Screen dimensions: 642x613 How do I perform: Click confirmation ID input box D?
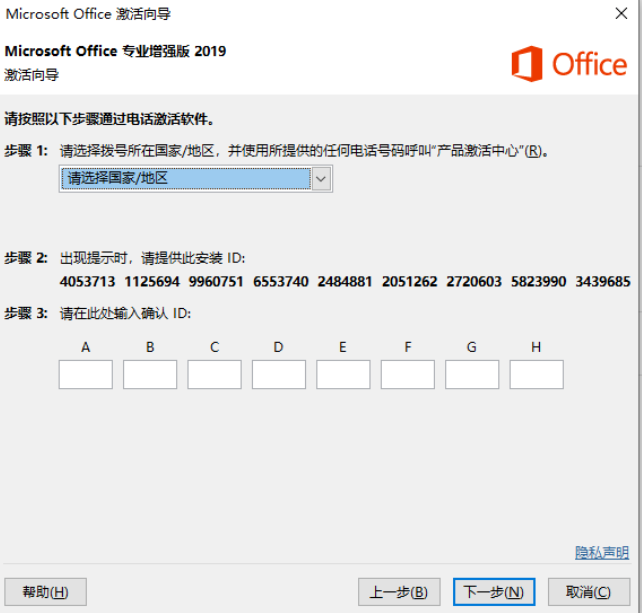(x=279, y=374)
